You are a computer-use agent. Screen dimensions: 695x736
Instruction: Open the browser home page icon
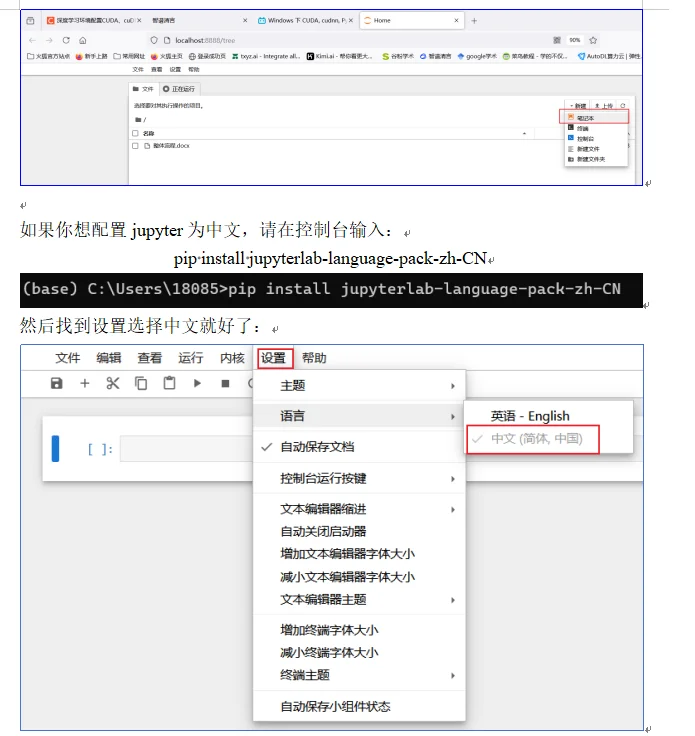click(x=83, y=40)
